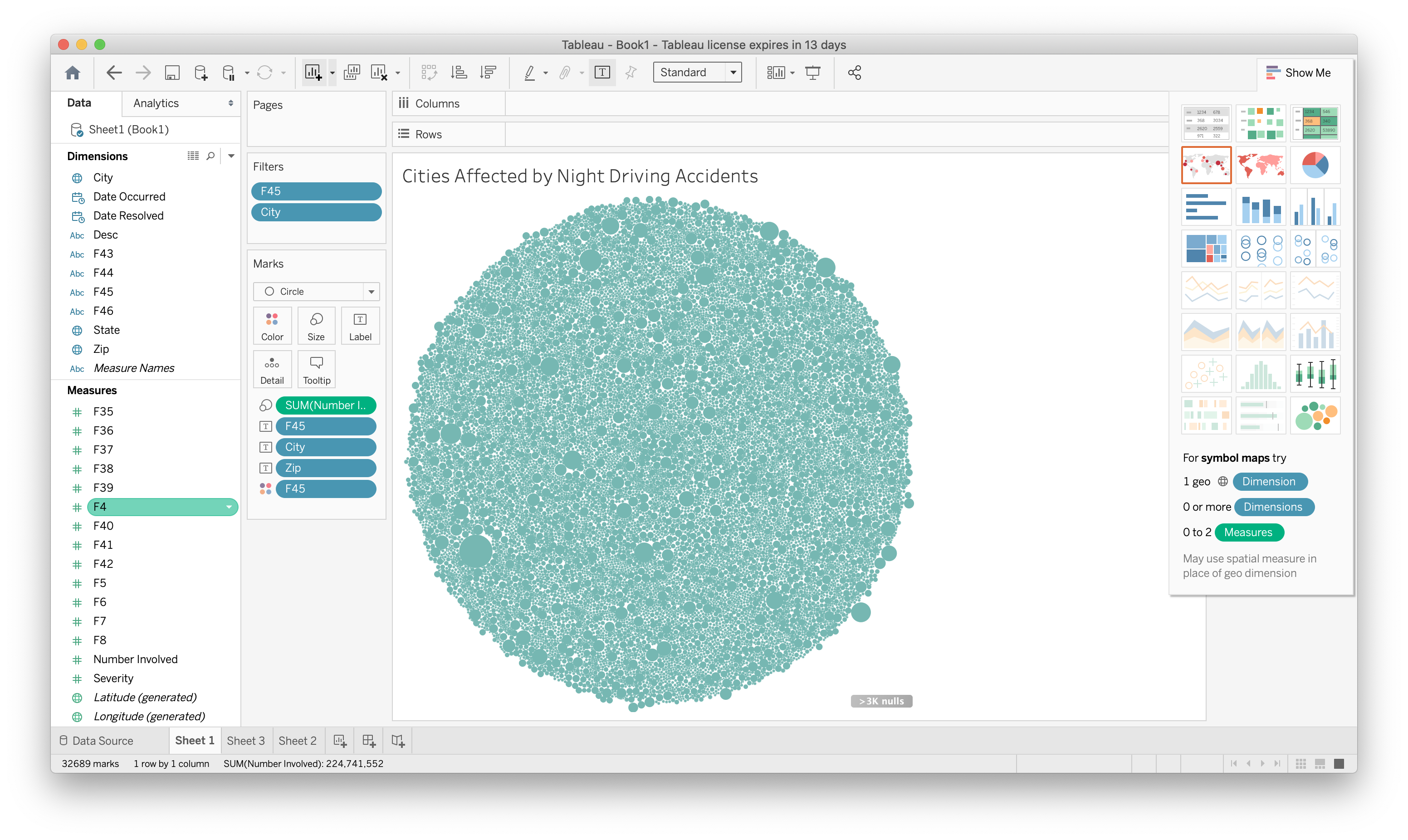This screenshot has width=1408, height=840.
Task: Toggle the Show Mark Labels button
Action: (x=602, y=73)
